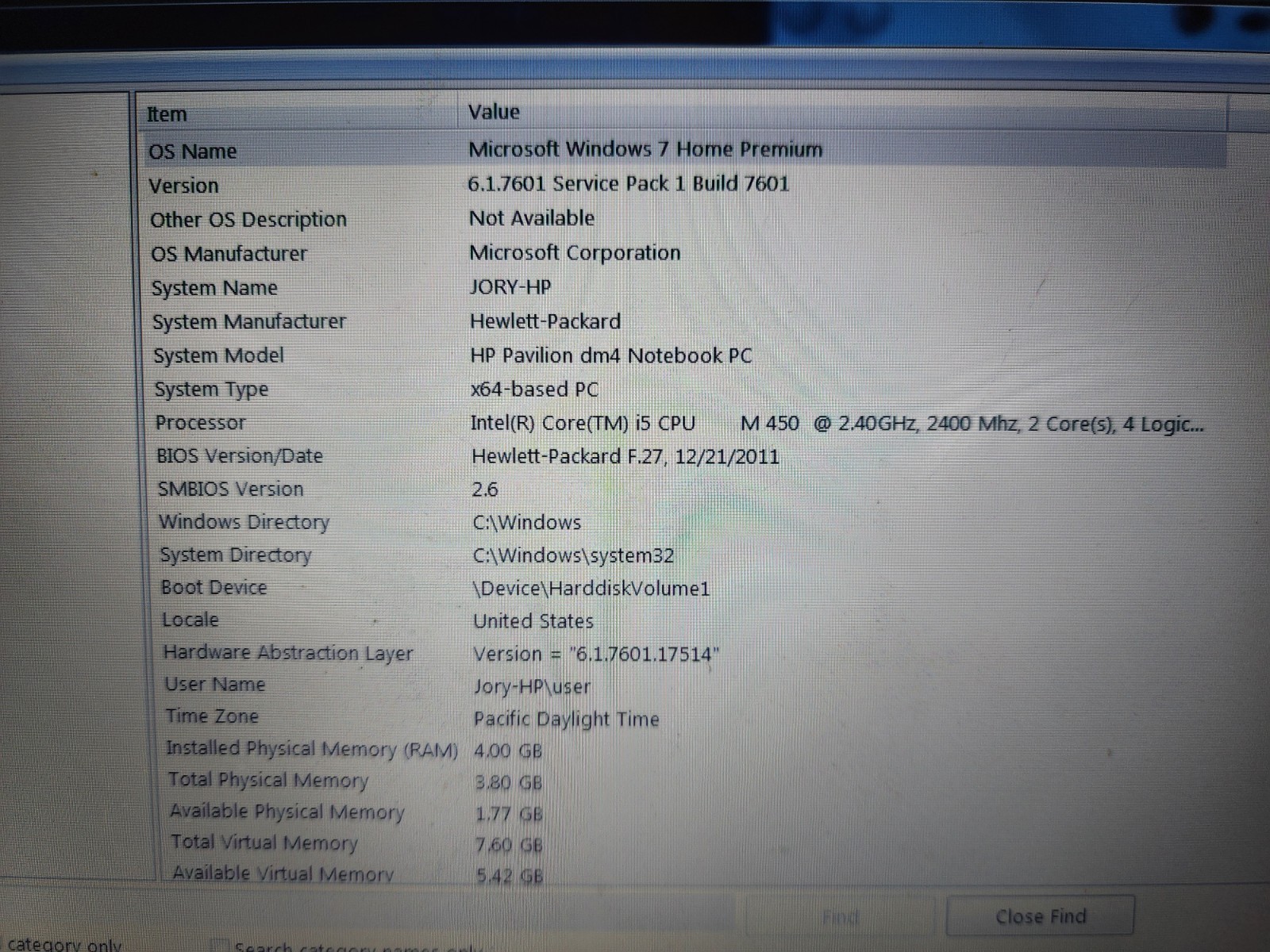Click the value Microsoft Windows 7 Home Premium
1270x952 pixels.
[645, 149]
